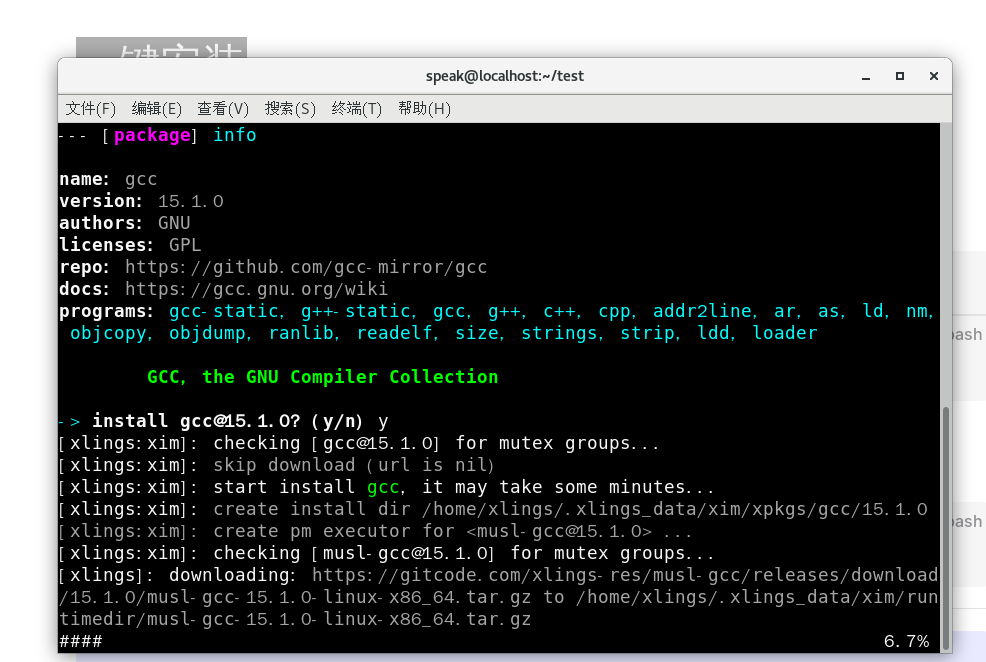
Task: Click "addr2line" in the programs list
Action: click(702, 311)
